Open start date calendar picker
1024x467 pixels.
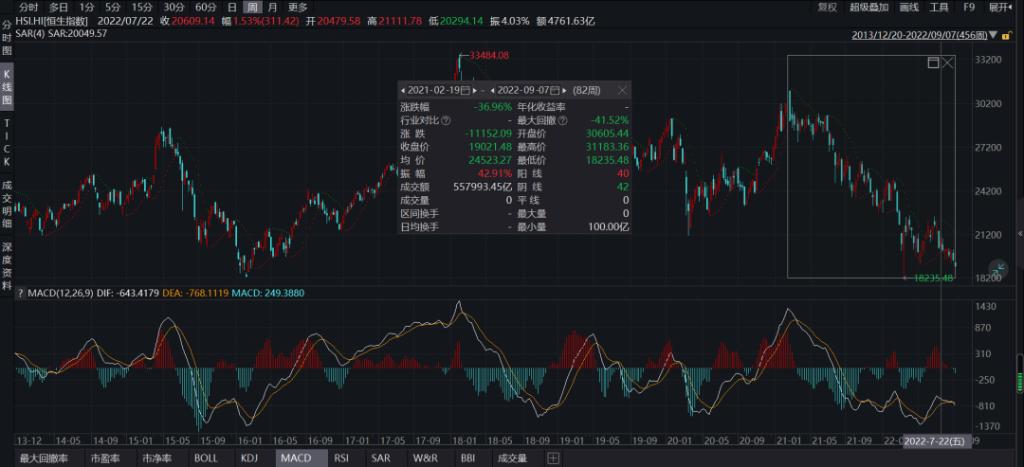coord(465,90)
